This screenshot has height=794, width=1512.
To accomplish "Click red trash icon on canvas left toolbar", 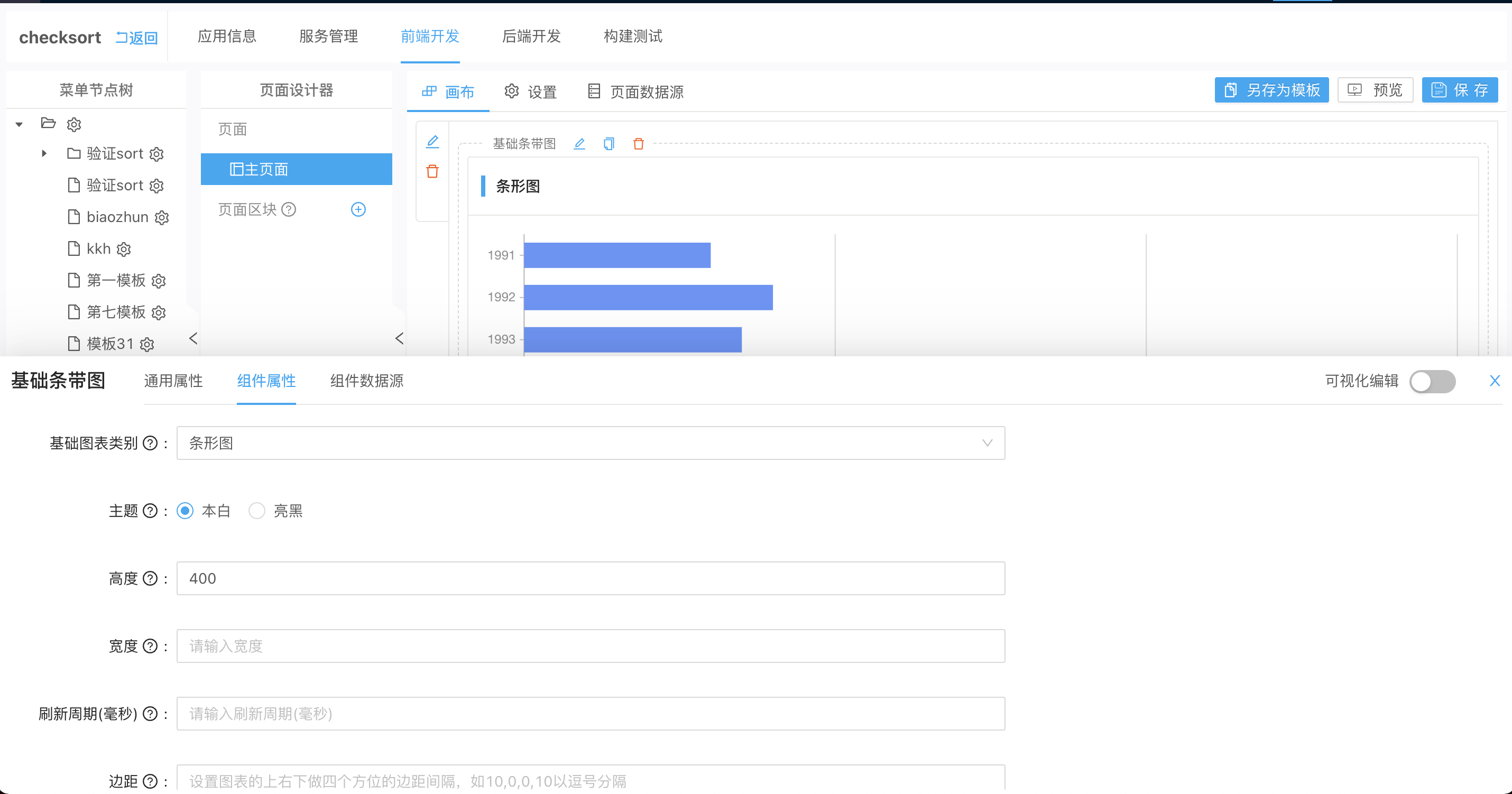I will point(432,171).
